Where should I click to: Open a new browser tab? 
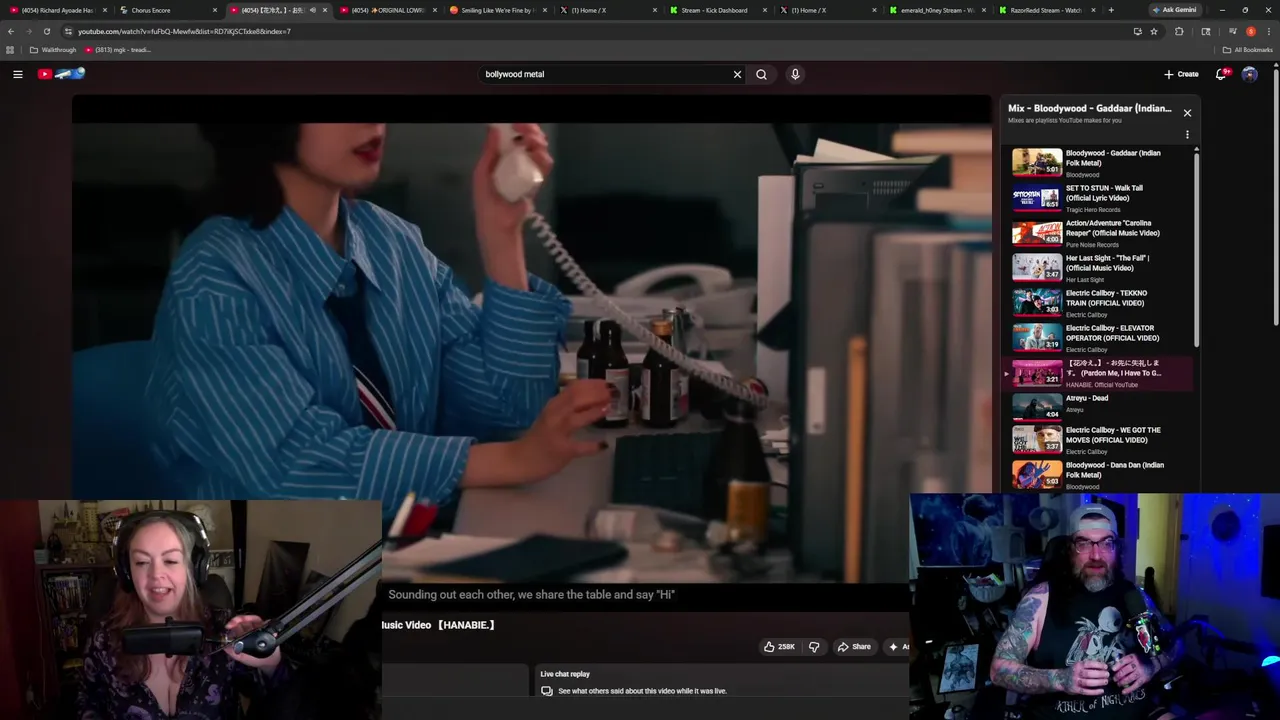tap(1110, 10)
